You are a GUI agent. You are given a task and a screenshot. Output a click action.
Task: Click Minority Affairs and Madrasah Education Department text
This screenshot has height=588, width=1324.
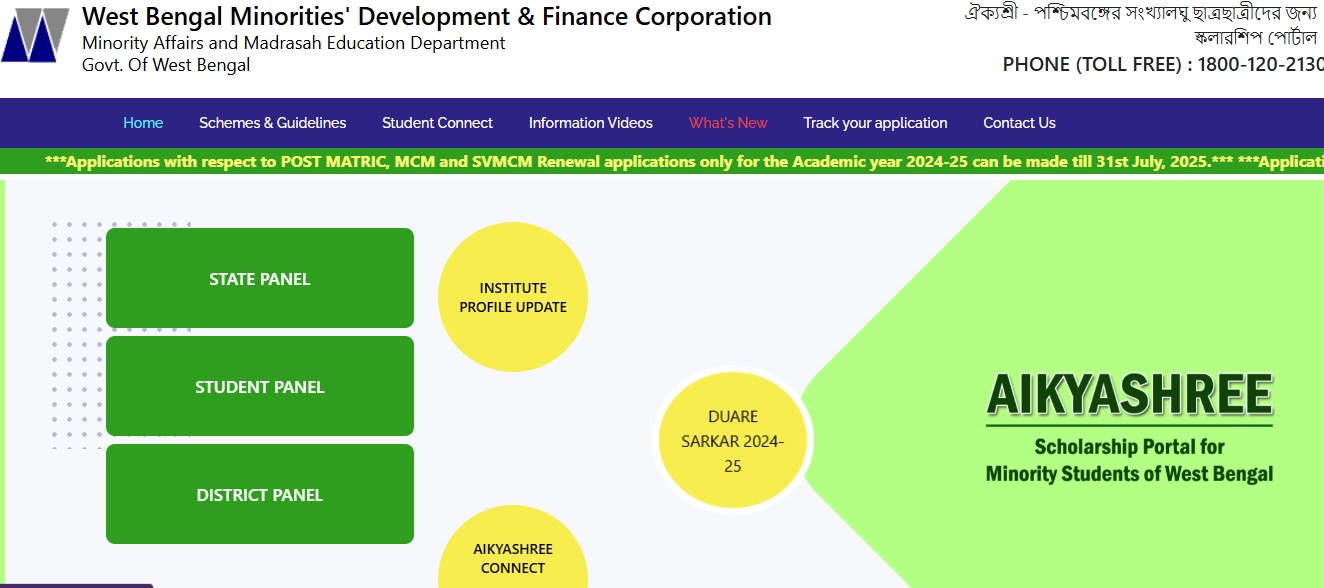point(294,43)
